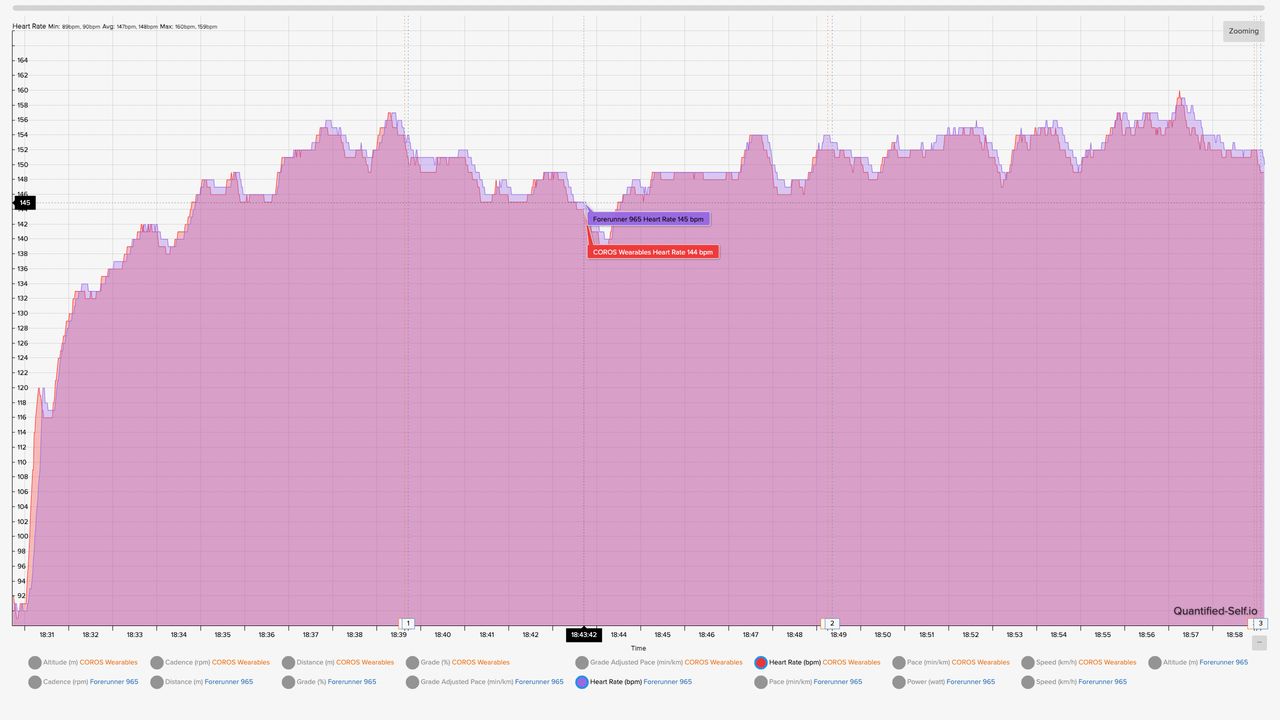
Task: Toggle Grade (%) Forerunner 965 series
Action: point(329,682)
